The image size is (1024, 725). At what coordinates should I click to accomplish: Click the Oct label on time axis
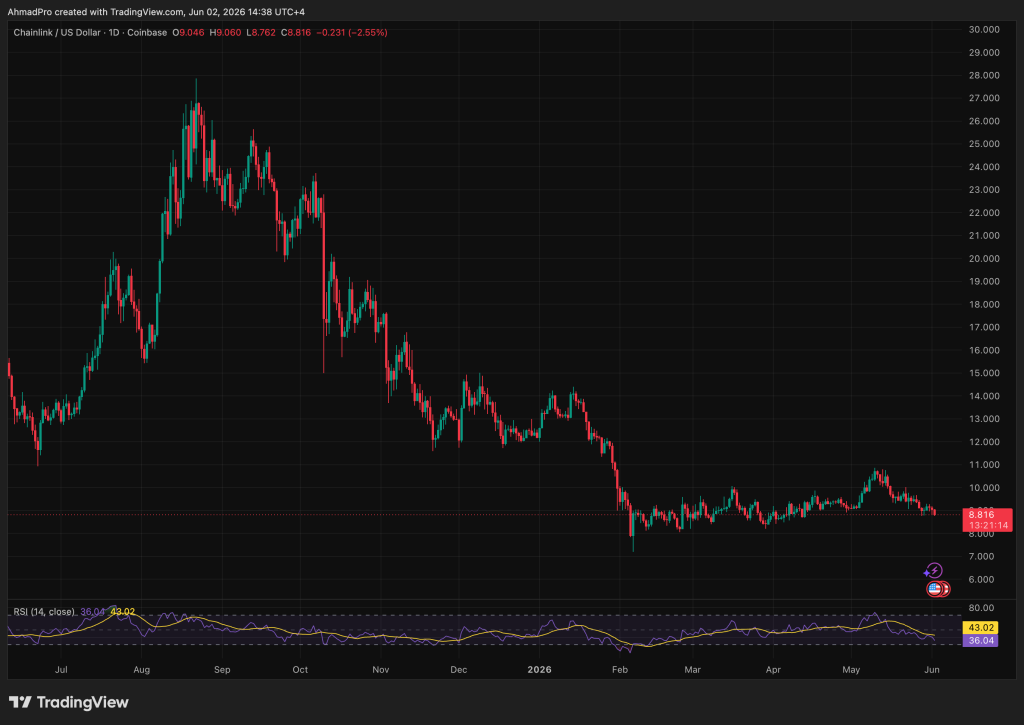coord(300,669)
